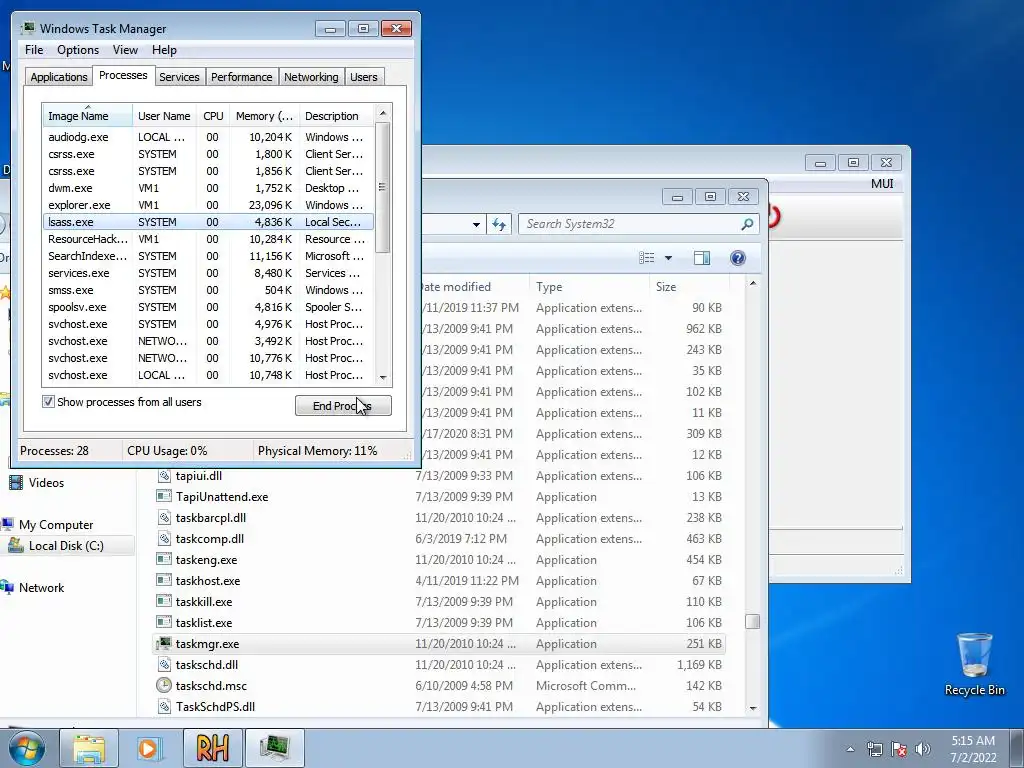This screenshot has height=768, width=1024.
Task: Sort processes by Description column
Action: point(336,116)
